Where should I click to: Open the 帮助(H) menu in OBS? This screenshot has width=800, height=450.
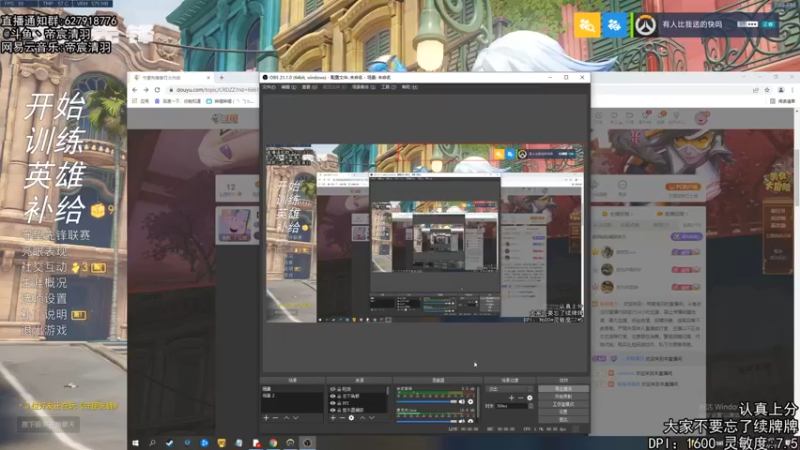click(409, 87)
